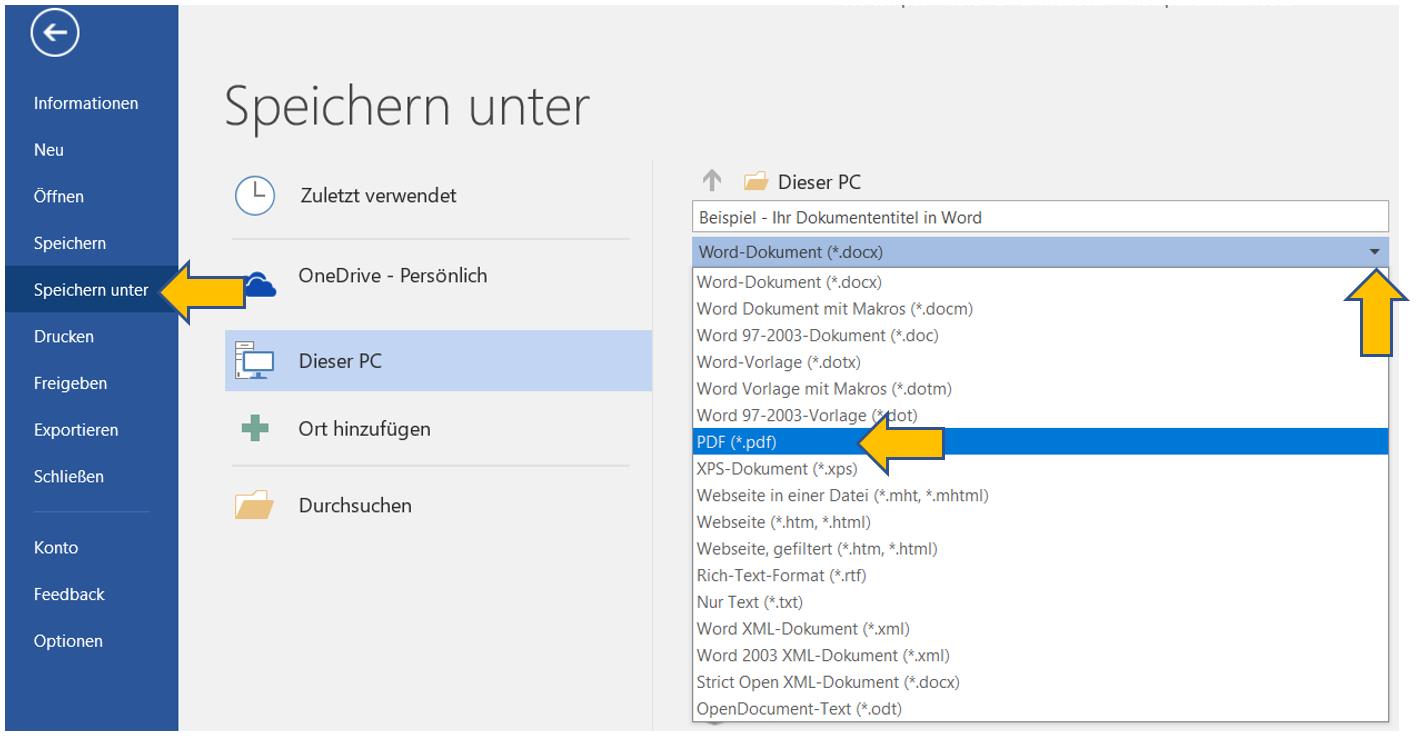Select Speichern unter in the sidebar
This screenshot has height=736, width=1417.
pos(91,290)
